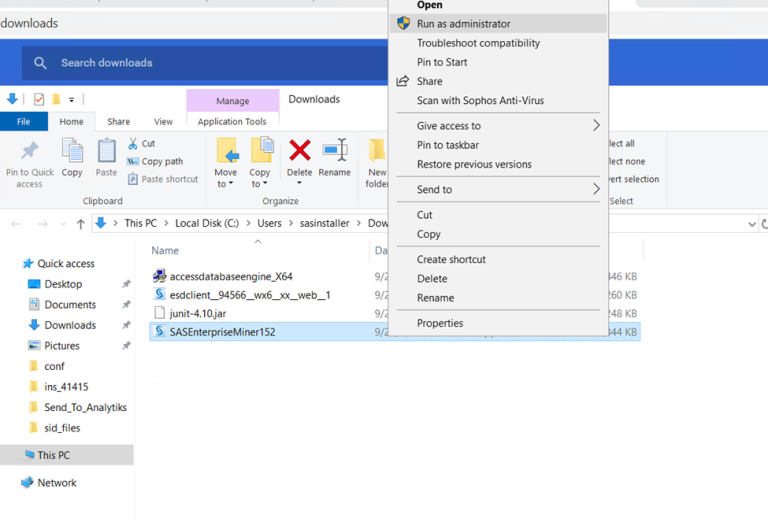Image resolution: width=768 pixels, height=522 pixels.
Task: Open Documents in navigation pane
Action: tap(70, 305)
